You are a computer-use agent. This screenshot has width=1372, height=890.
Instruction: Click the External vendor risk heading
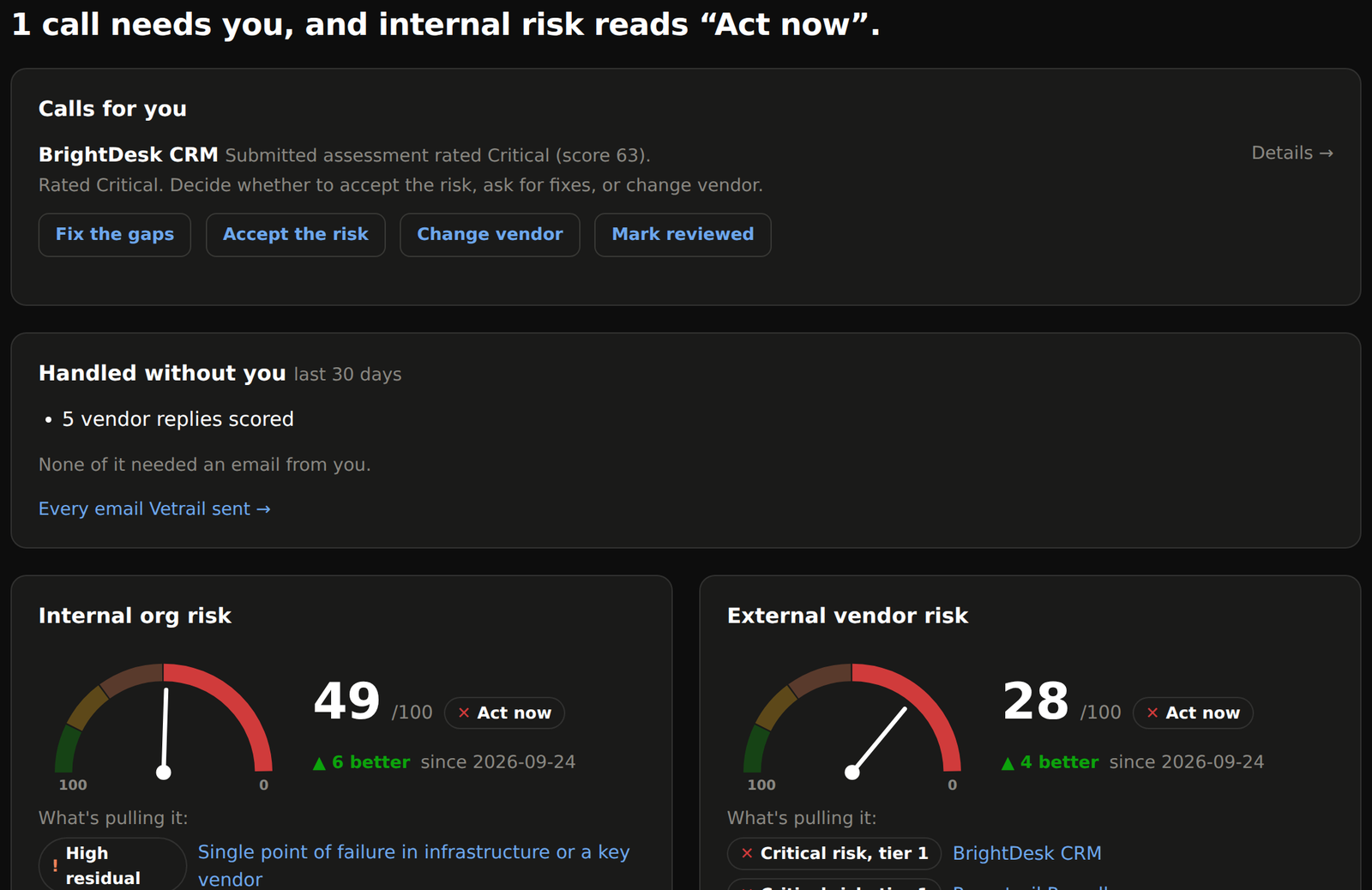click(847, 616)
